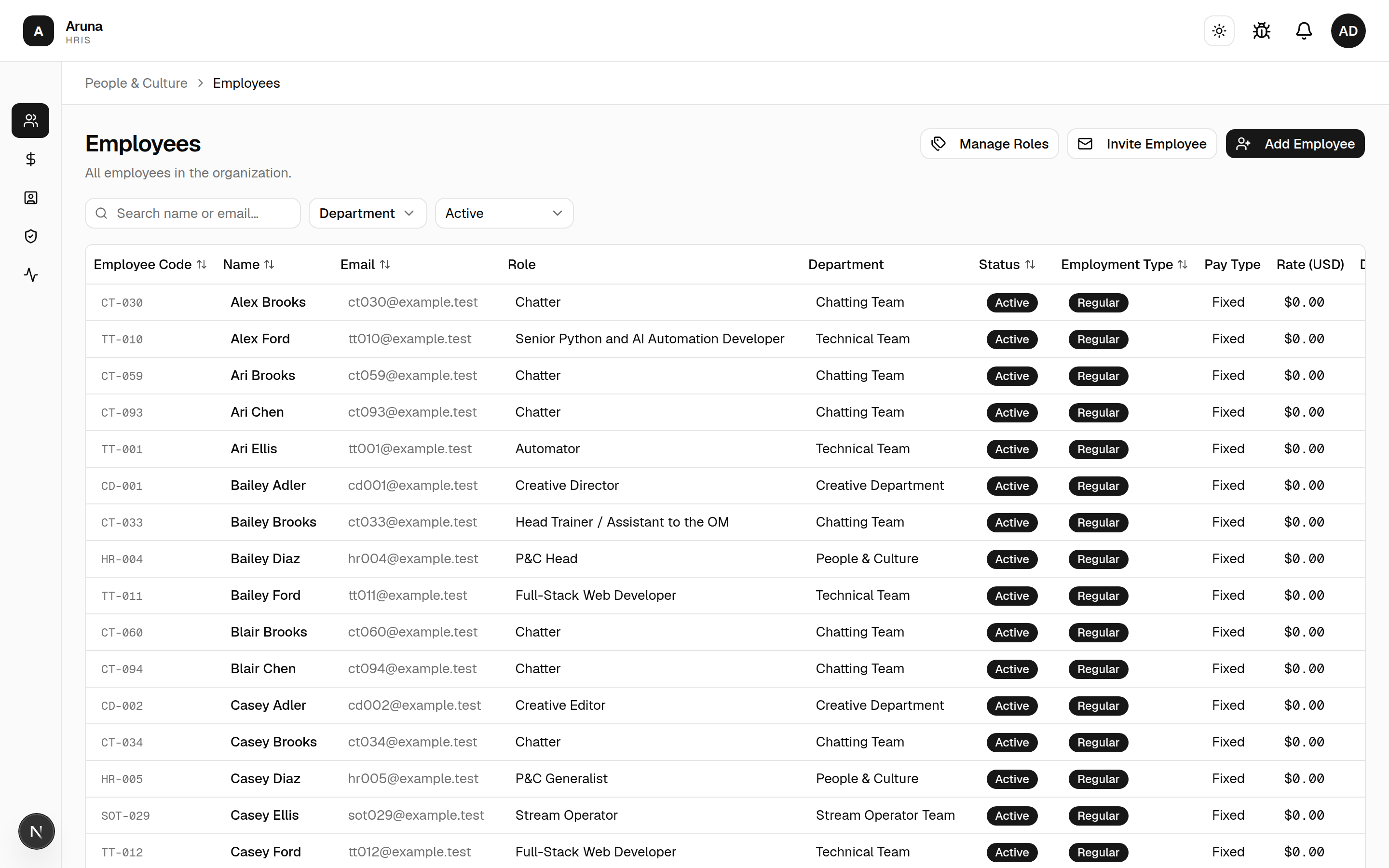Open Casey Ford employee name
1389x868 pixels.
[265, 852]
